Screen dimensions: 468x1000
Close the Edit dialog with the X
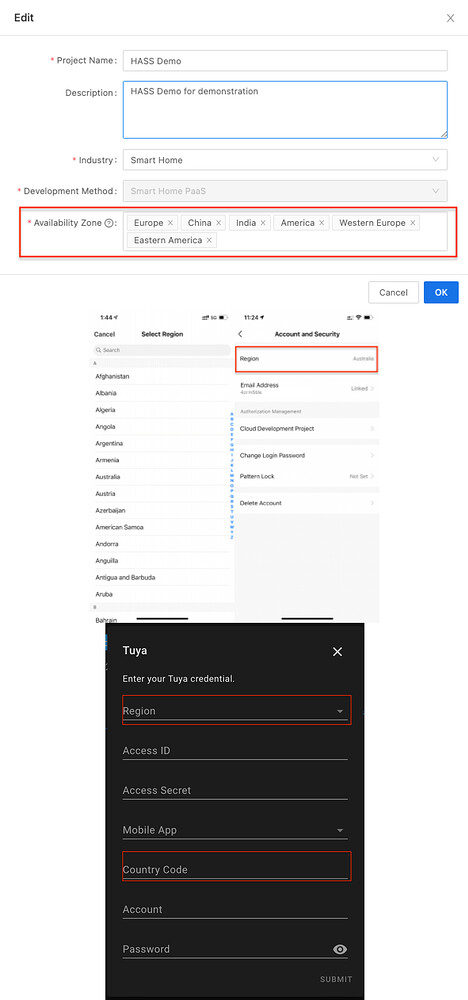click(450, 18)
